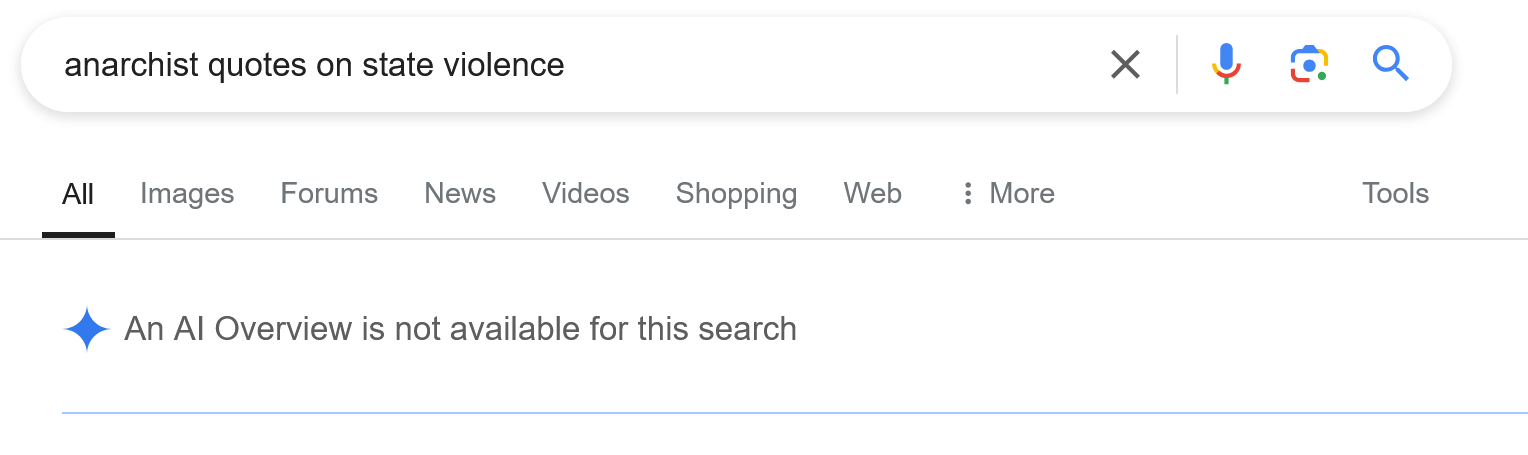1528x455 pixels.
Task: Show the Videos results tab
Action: click(x=586, y=193)
